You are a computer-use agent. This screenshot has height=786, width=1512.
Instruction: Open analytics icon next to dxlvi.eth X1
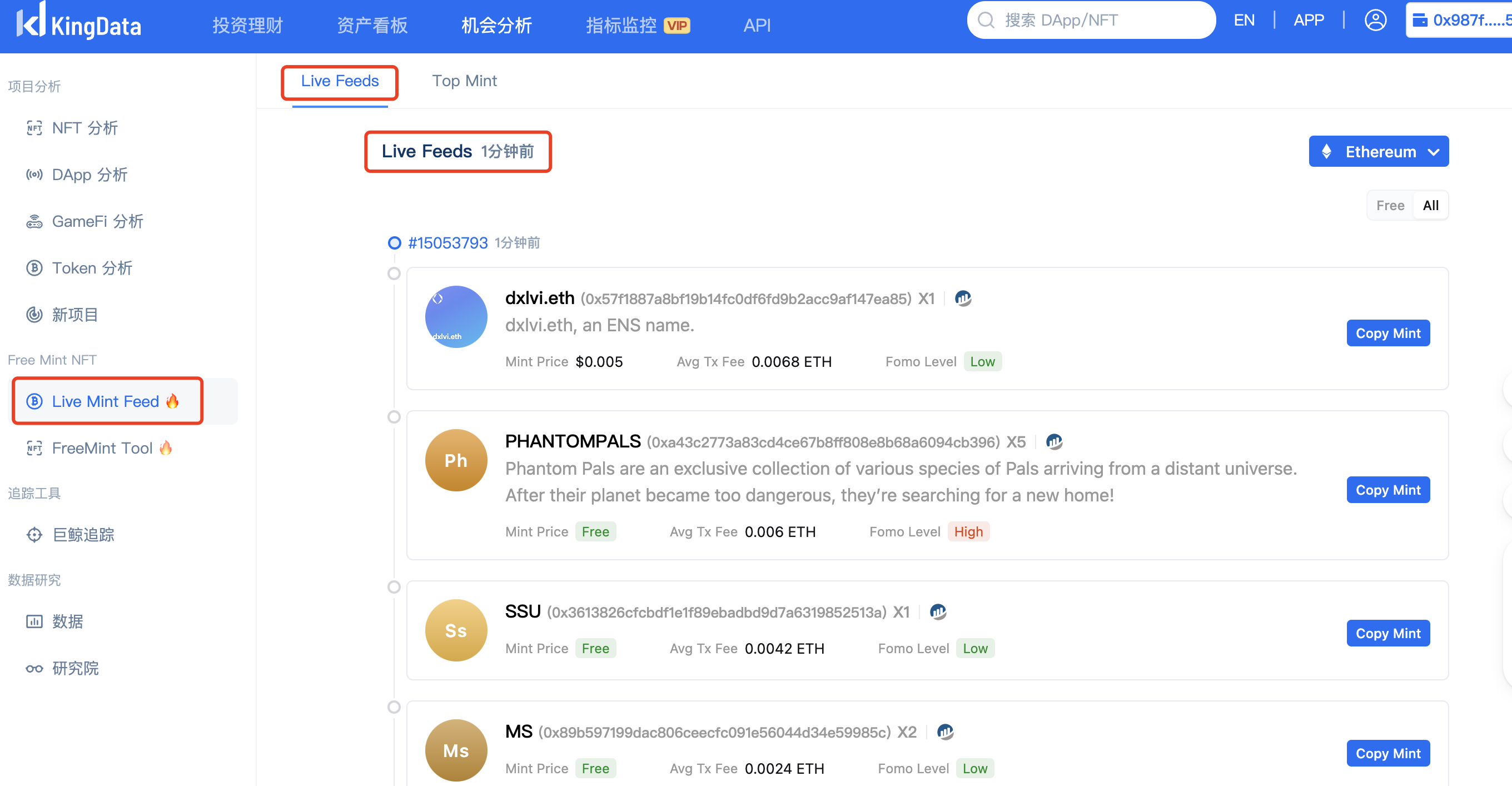(x=963, y=299)
